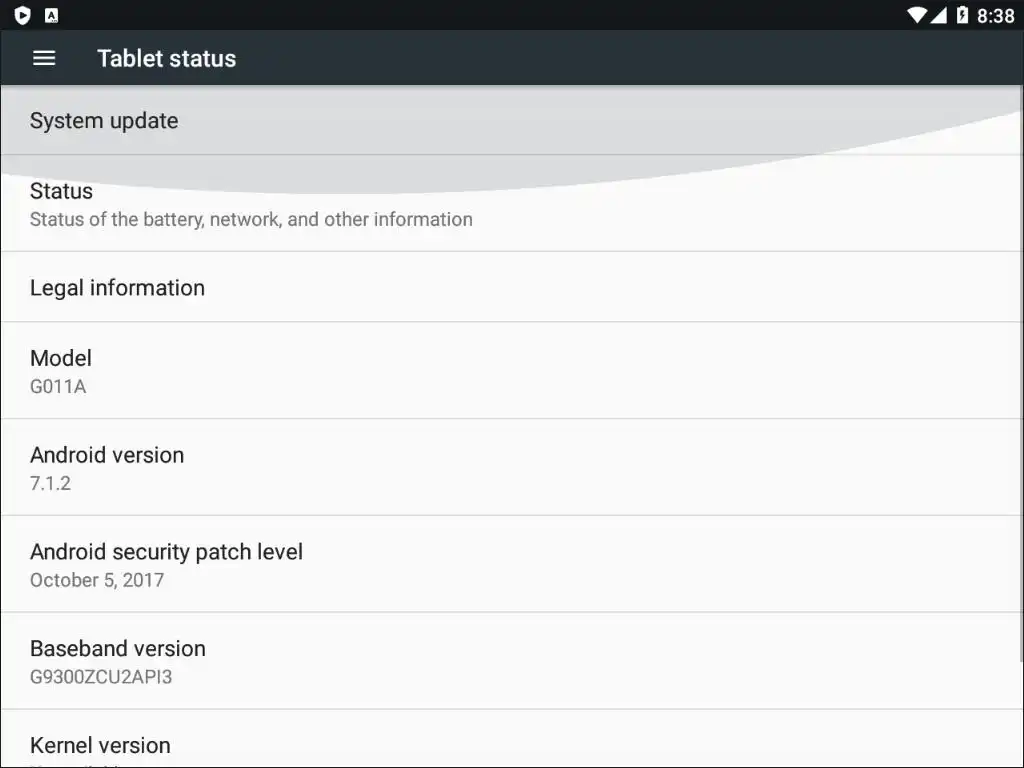
Task: Tap the Wi-Fi signal icon
Action: (916, 15)
